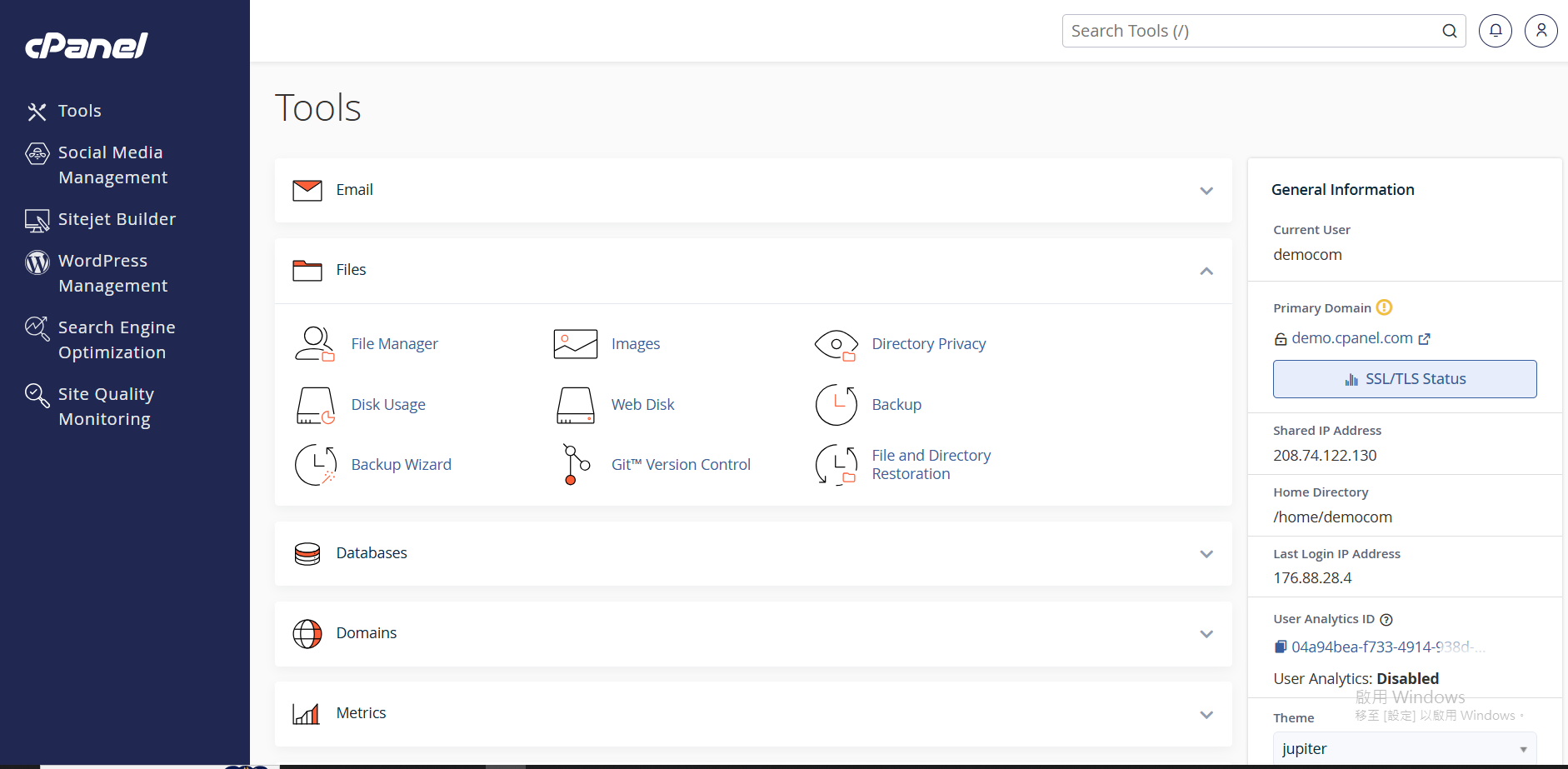Image resolution: width=1568 pixels, height=769 pixels.
Task: Copy the User Analytics ID
Action: coord(1281,647)
